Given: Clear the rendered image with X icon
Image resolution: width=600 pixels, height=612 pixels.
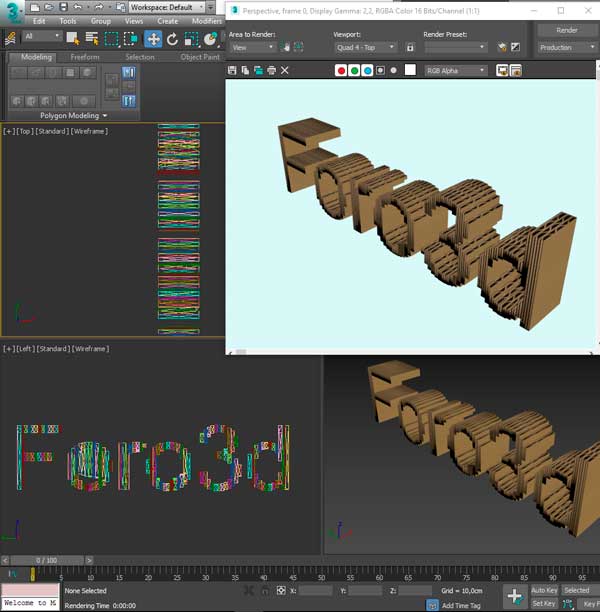Looking at the screenshot, I should click(285, 70).
